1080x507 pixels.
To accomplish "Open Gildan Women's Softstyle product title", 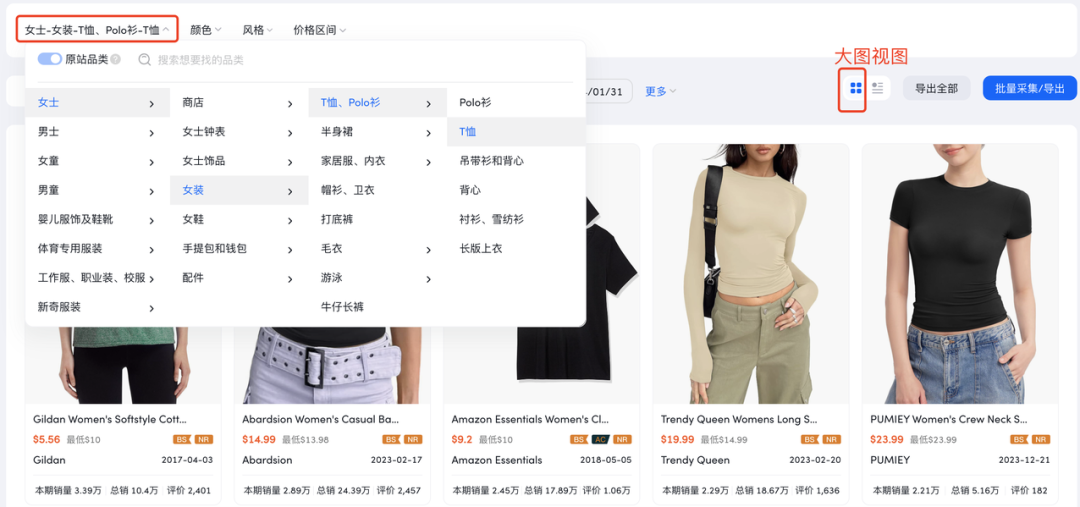I will pyautogui.click(x=110, y=419).
